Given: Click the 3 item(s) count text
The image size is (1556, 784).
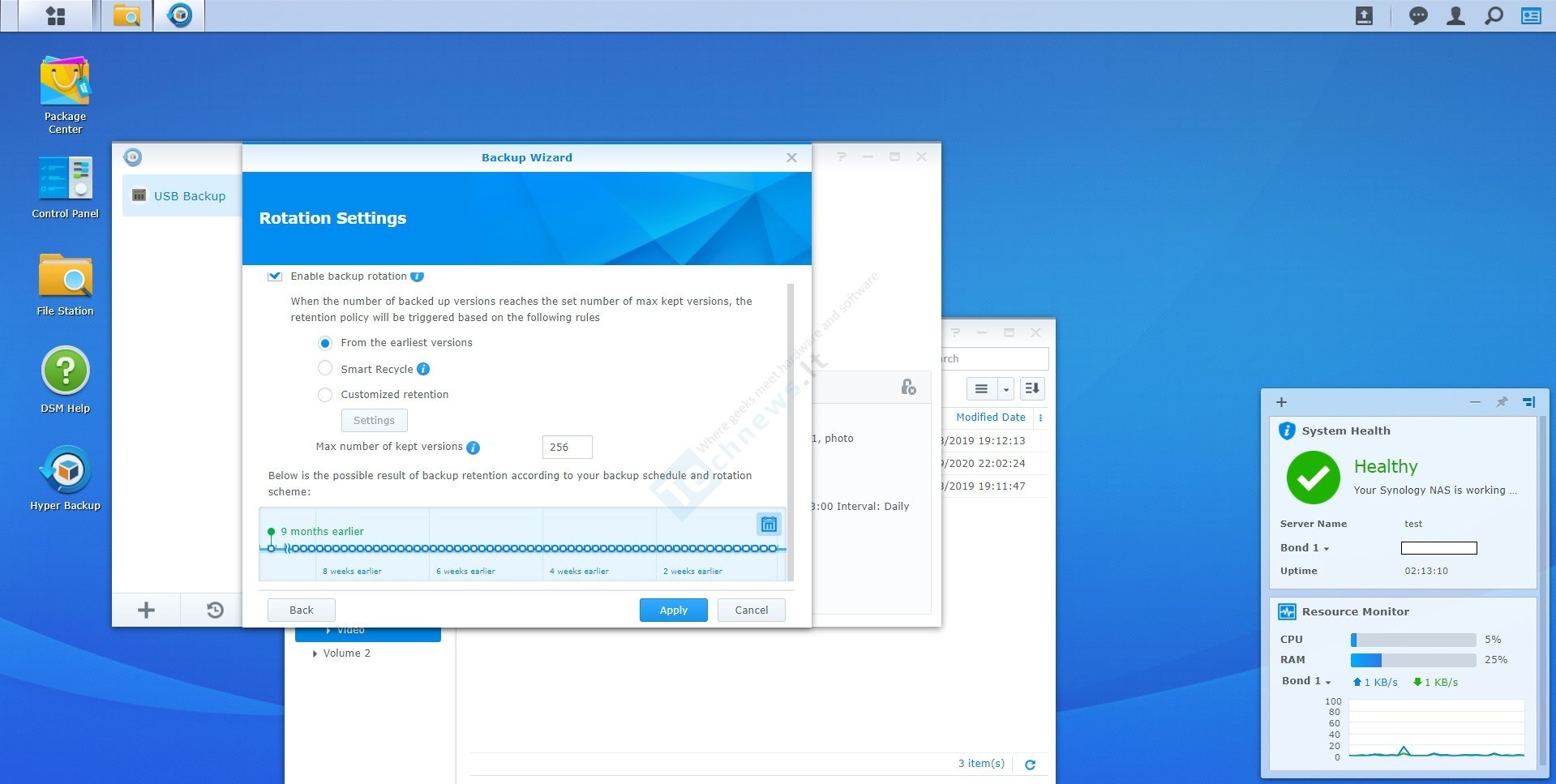Looking at the screenshot, I should click(981, 764).
